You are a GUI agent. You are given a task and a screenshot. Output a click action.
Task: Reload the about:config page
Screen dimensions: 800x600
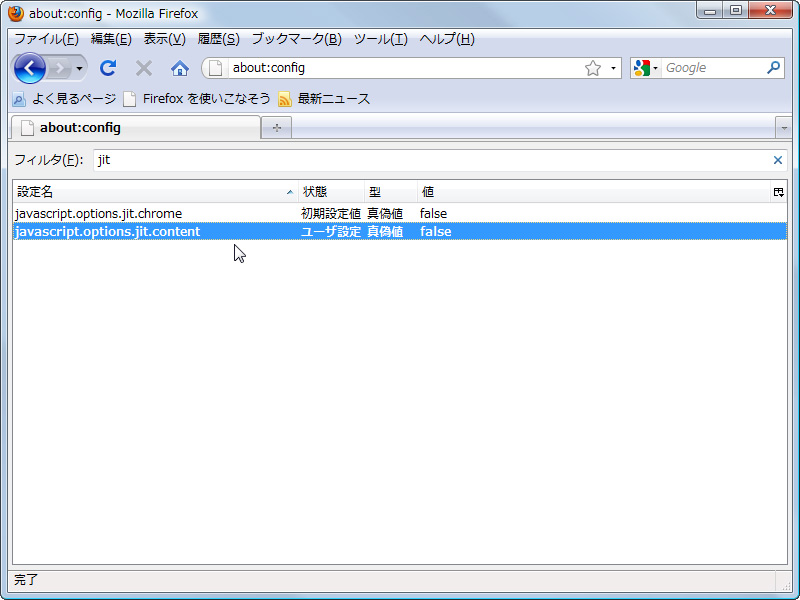point(107,68)
